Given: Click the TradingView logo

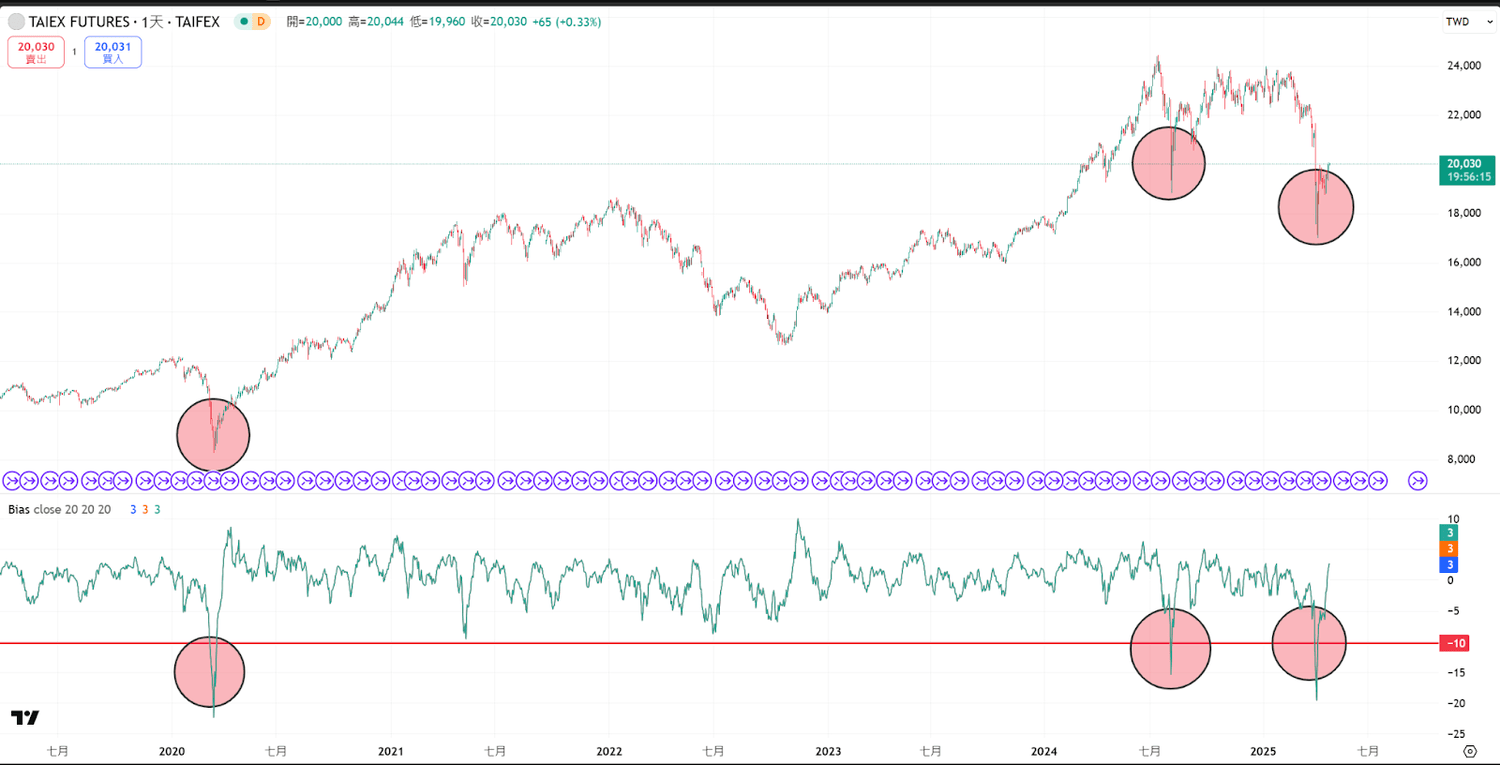Looking at the screenshot, I should (25, 717).
